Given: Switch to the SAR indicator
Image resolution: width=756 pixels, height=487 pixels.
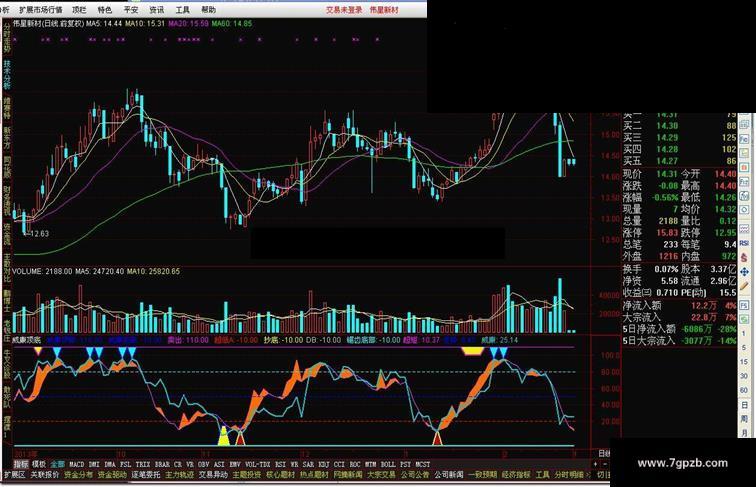Looking at the screenshot, I should [308, 464].
